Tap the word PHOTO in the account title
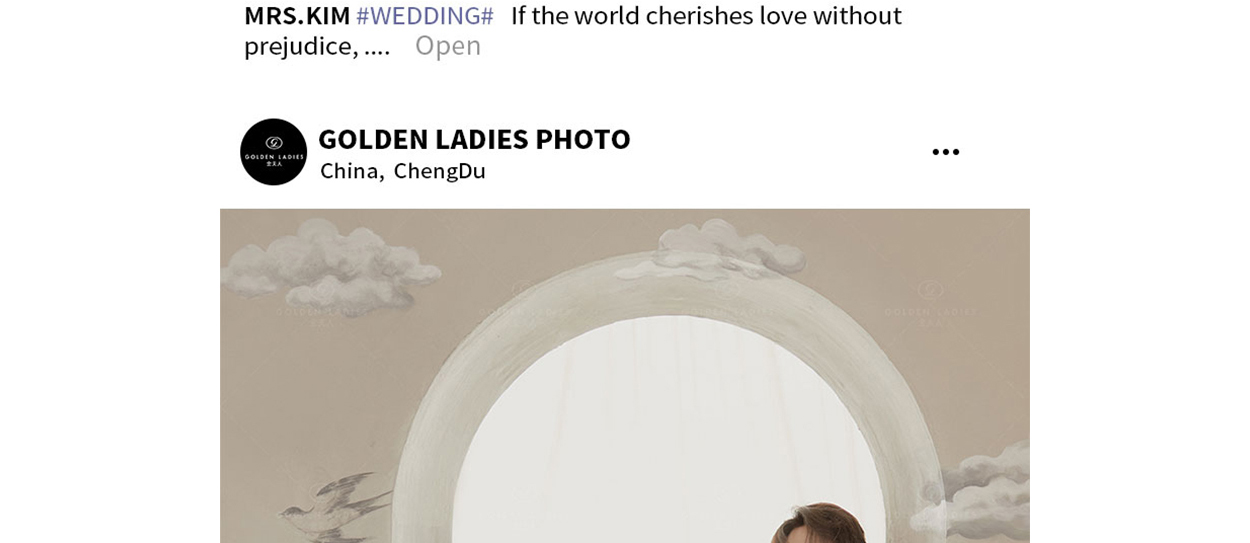The height and width of the screenshot is (543, 1250). (x=583, y=139)
